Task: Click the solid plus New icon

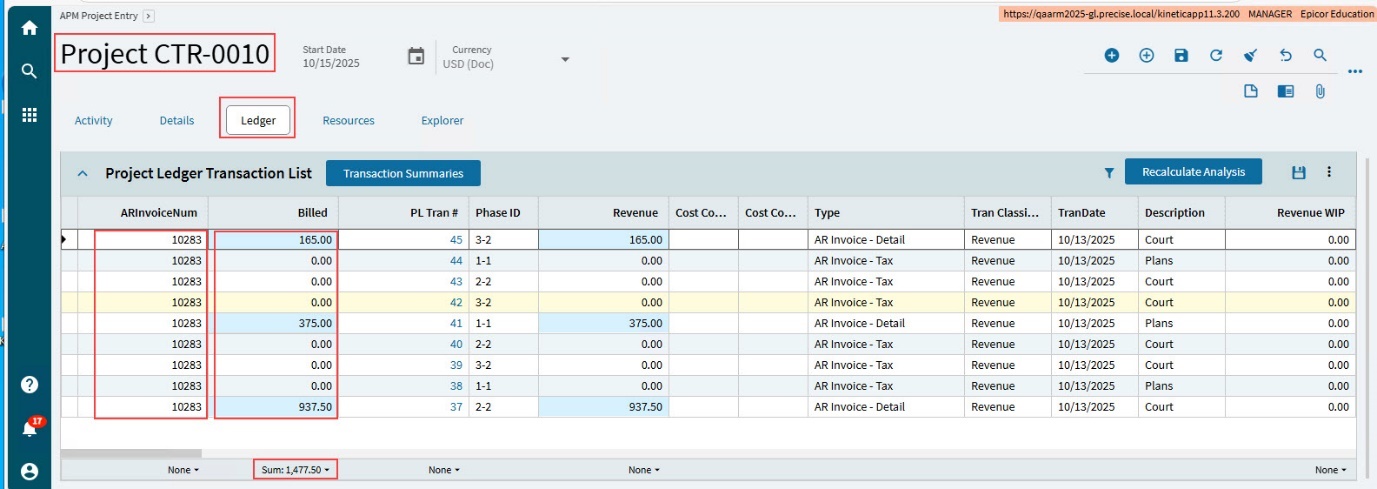Action: (1111, 56)
